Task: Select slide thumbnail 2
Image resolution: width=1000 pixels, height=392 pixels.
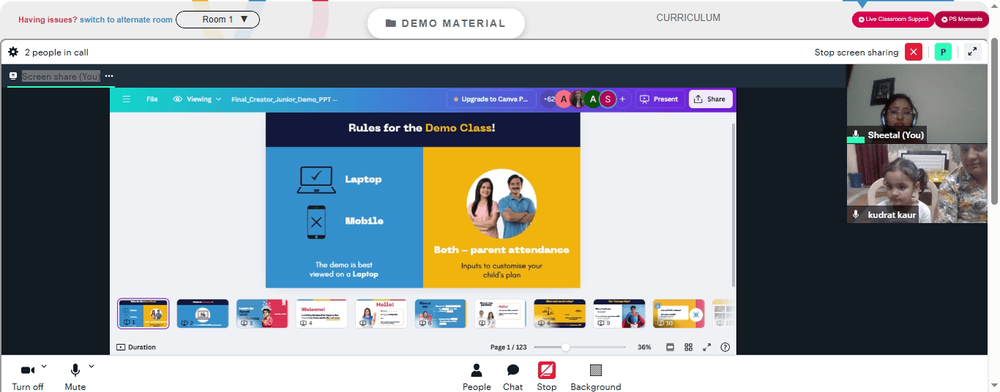Action: [203, 314]
